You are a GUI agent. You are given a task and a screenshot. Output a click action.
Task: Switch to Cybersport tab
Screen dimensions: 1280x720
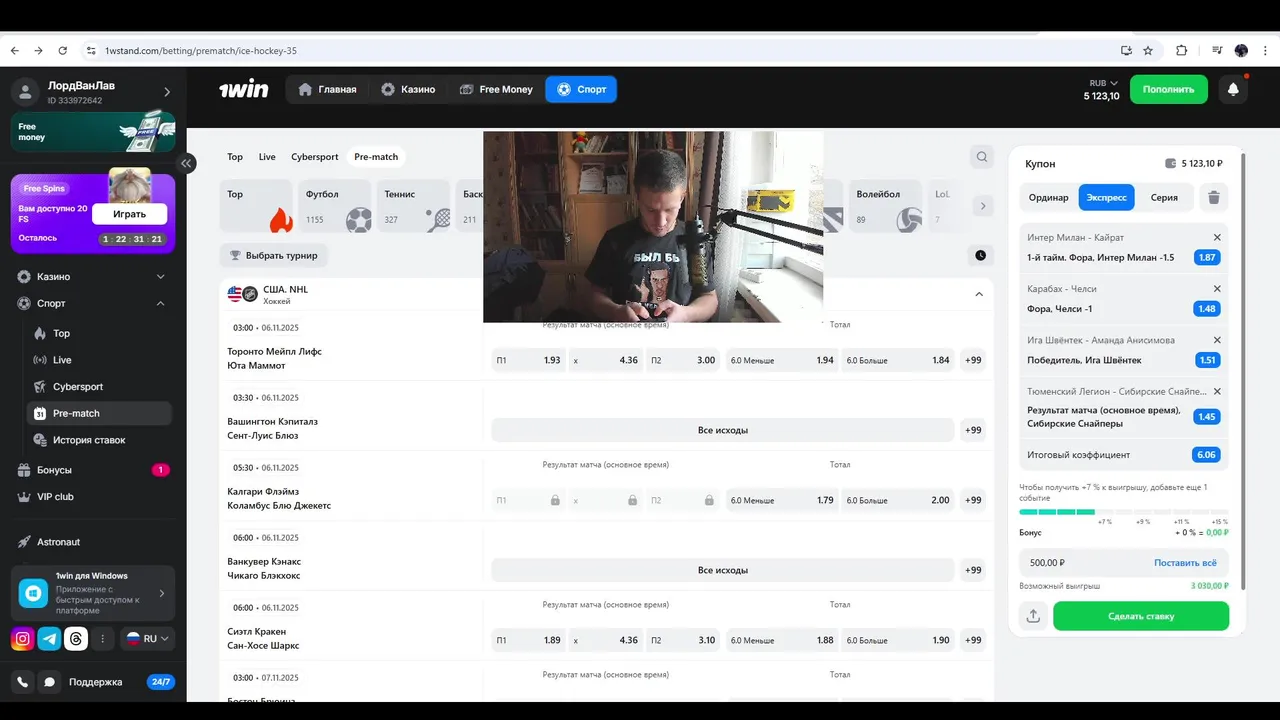pyautogui.click(x=315, y=157)
